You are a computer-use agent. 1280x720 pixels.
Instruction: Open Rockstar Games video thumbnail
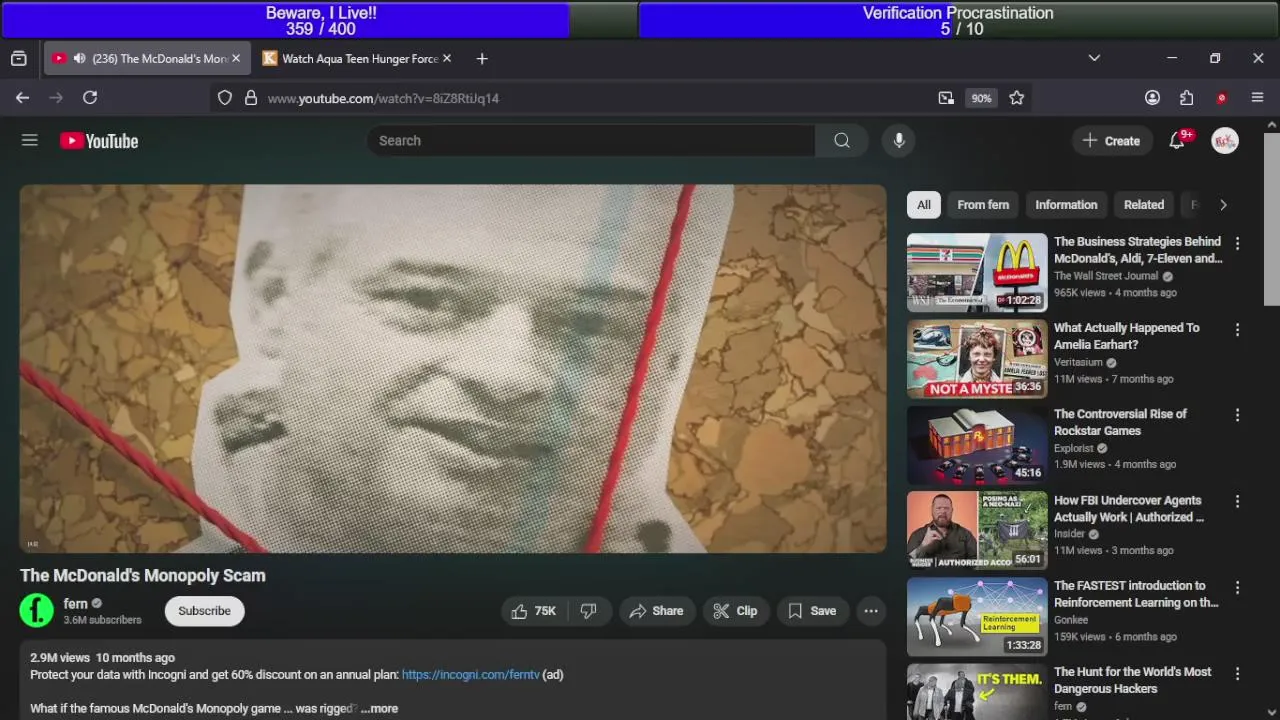[977, 445]
